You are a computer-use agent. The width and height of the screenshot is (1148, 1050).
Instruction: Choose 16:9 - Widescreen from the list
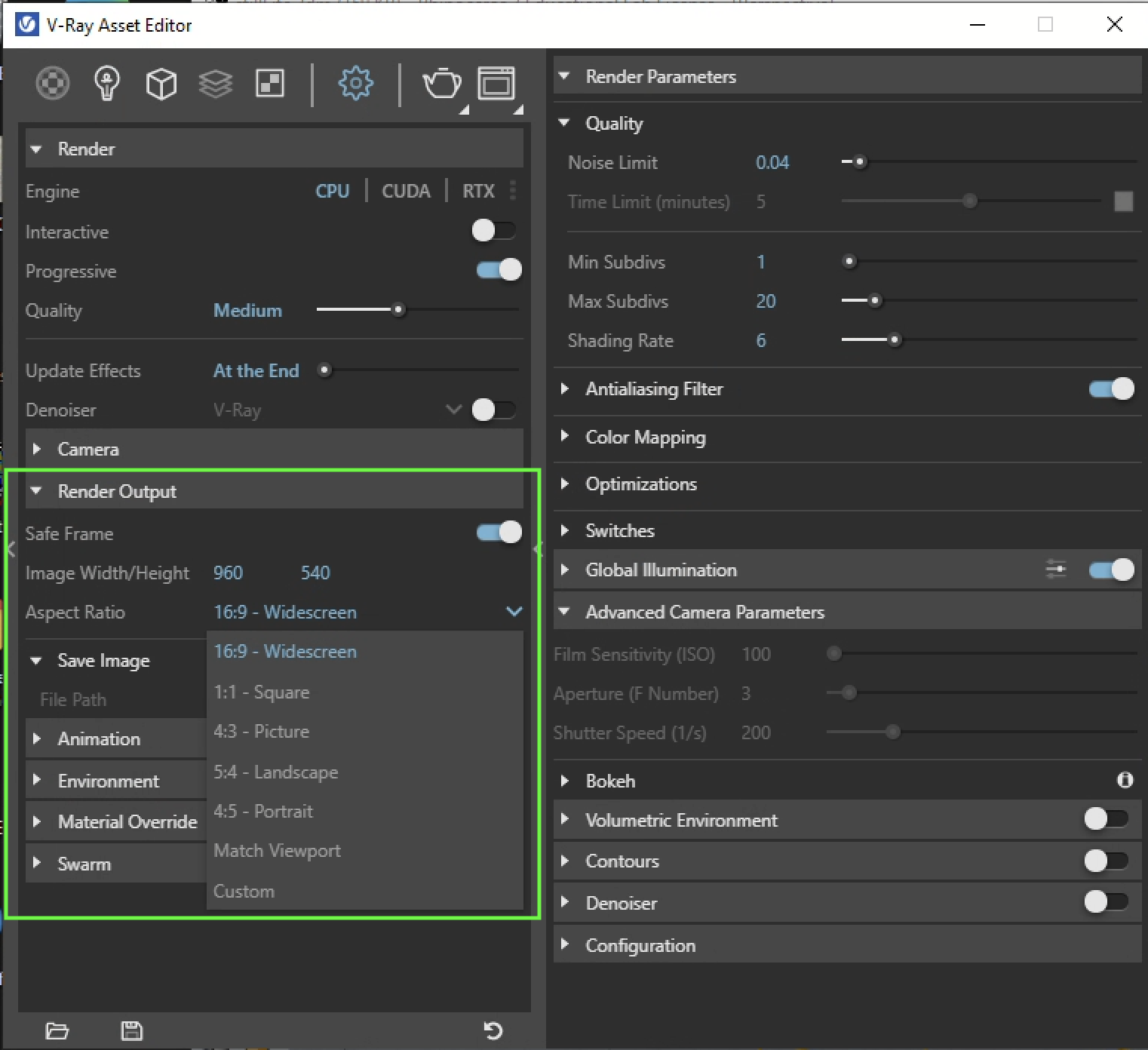pos(365,652)
